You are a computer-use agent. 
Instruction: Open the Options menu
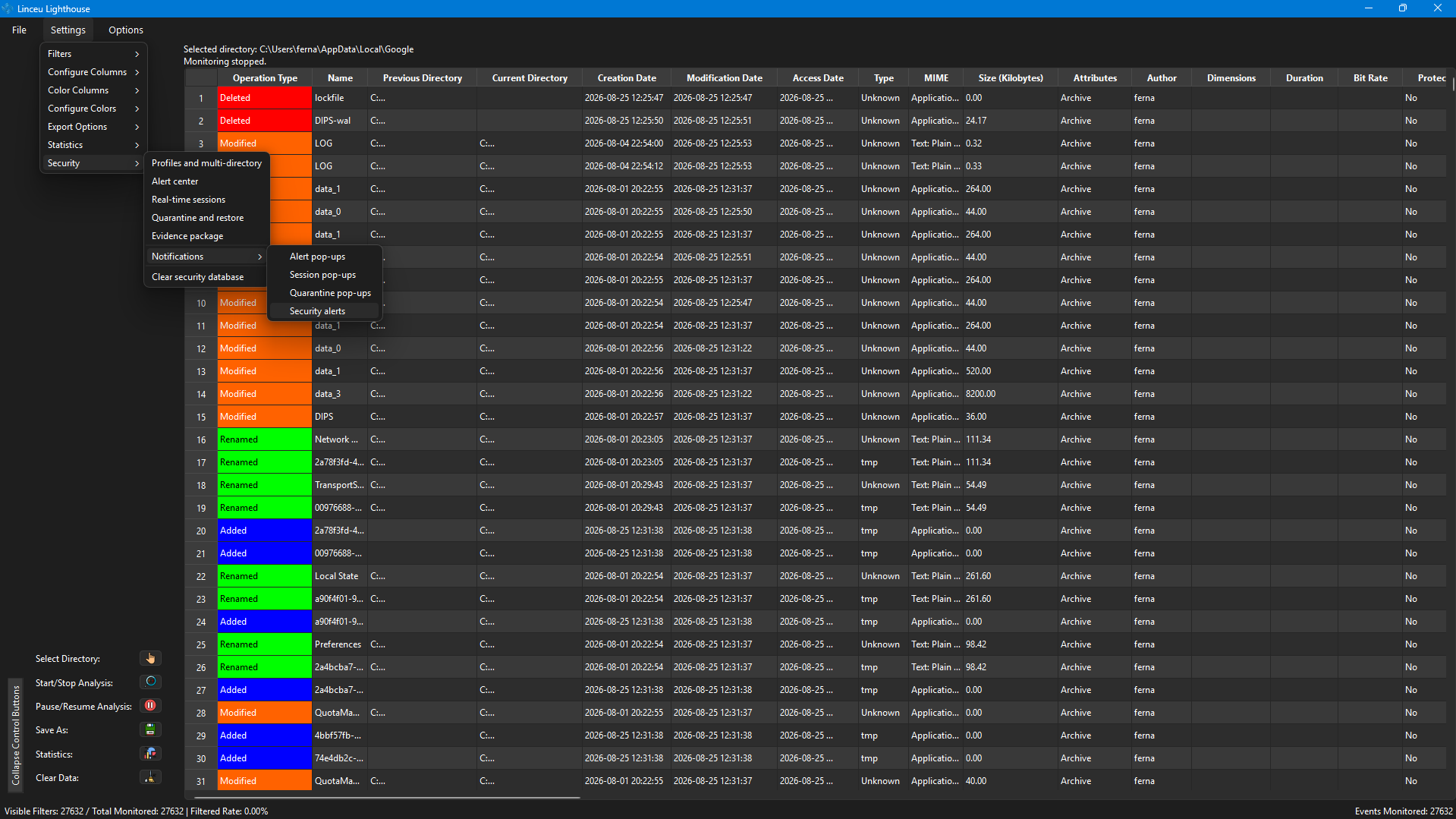(x=126, y=30)
